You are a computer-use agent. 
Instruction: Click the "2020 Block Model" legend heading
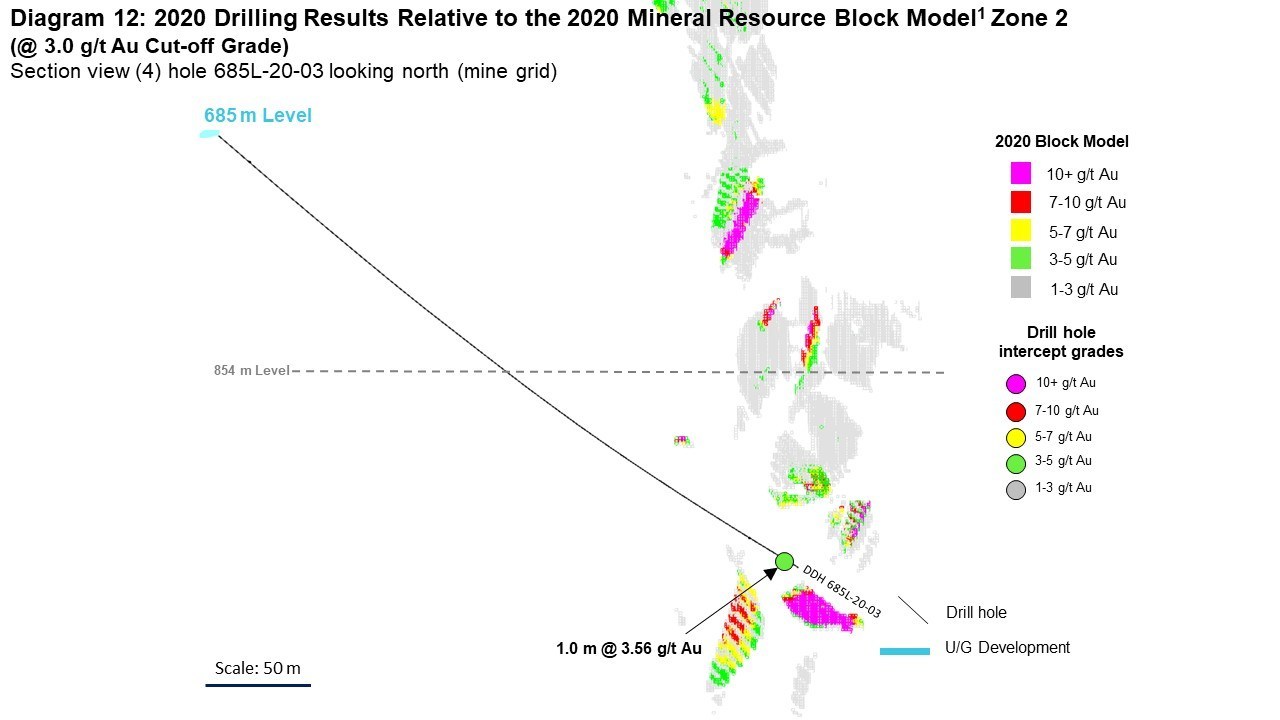click(x=1061, y=142)
